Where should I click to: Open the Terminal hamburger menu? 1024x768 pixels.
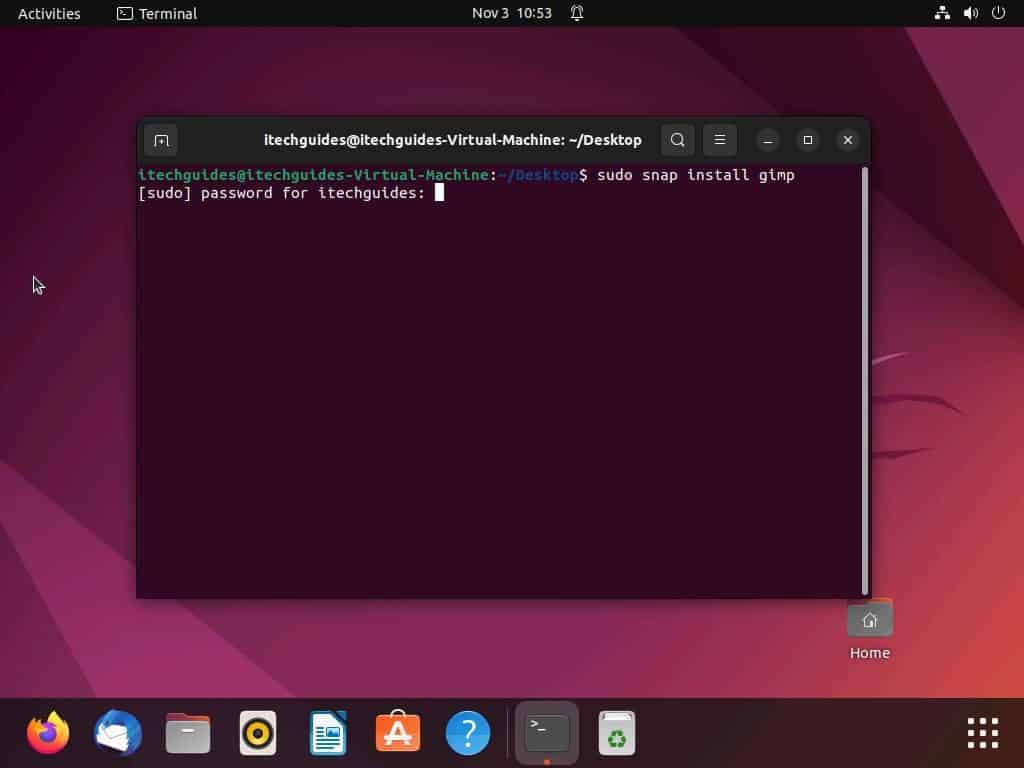pos(720,140)
